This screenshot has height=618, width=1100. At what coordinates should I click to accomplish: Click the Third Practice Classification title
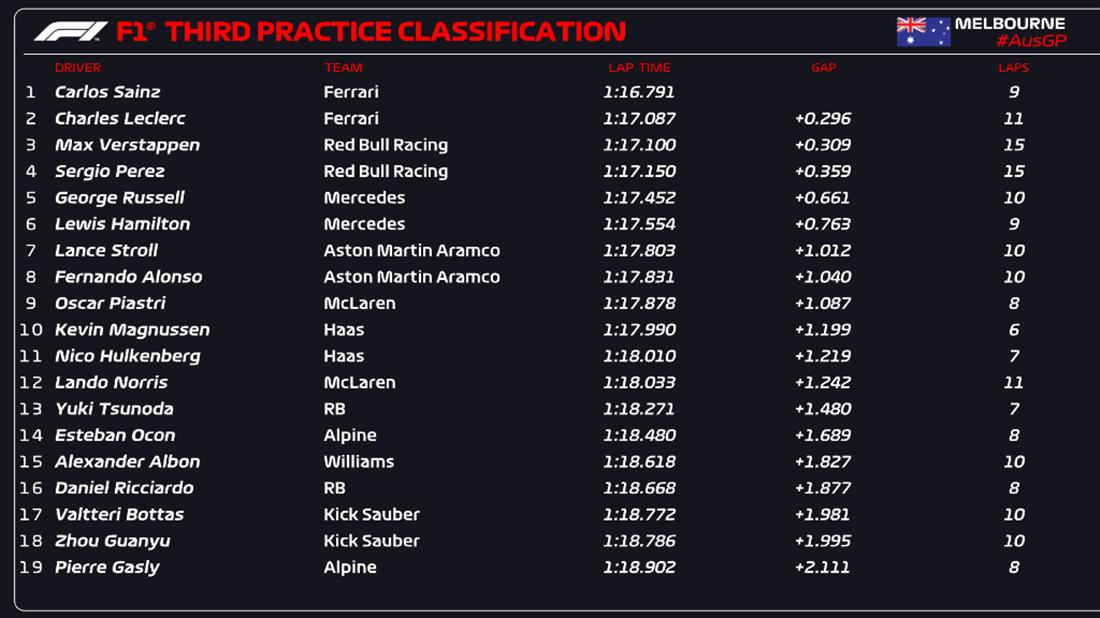(395, 32)
